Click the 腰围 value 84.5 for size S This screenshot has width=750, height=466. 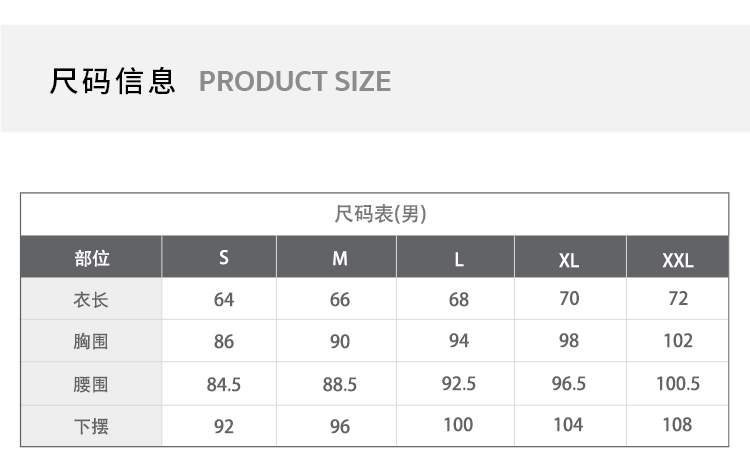pos(224,384)
